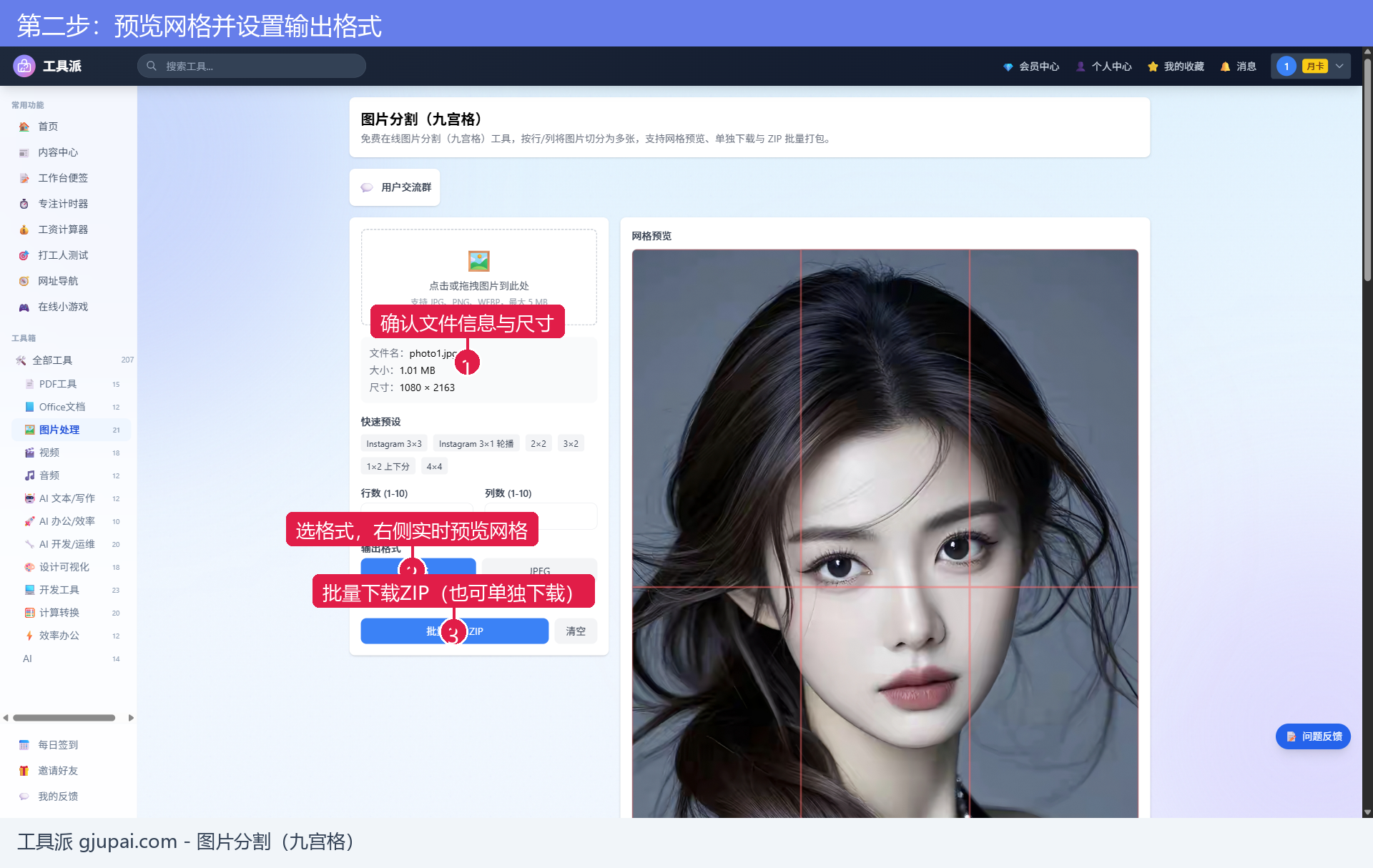
Task: Click the 设计可视化 palette icon
Action: pos(30,567)
